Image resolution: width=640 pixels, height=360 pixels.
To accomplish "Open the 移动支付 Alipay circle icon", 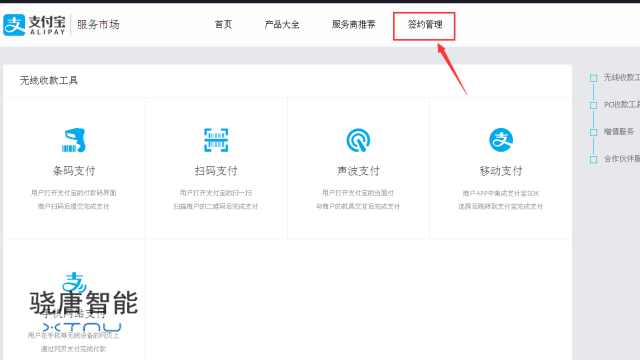I will pyautogui.click(x=501, y=140).
